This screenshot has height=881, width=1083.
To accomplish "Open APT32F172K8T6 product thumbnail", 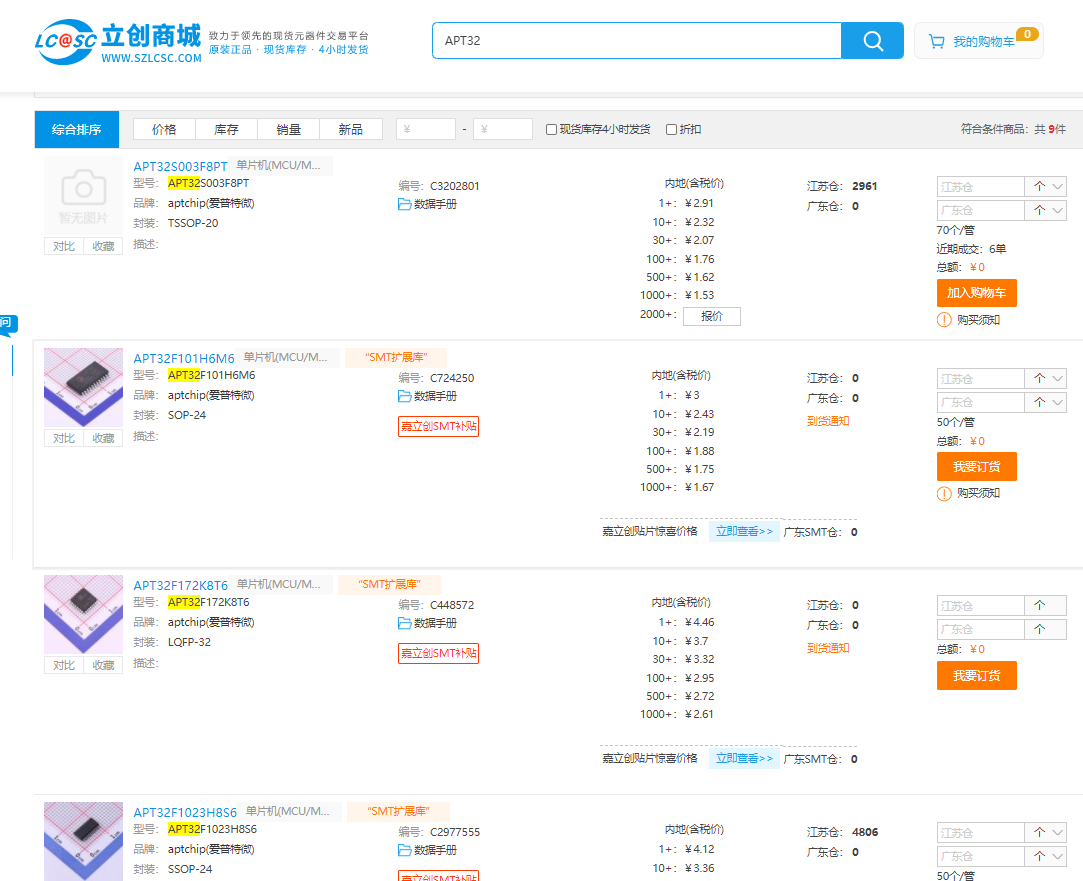I will click(84, 614).
